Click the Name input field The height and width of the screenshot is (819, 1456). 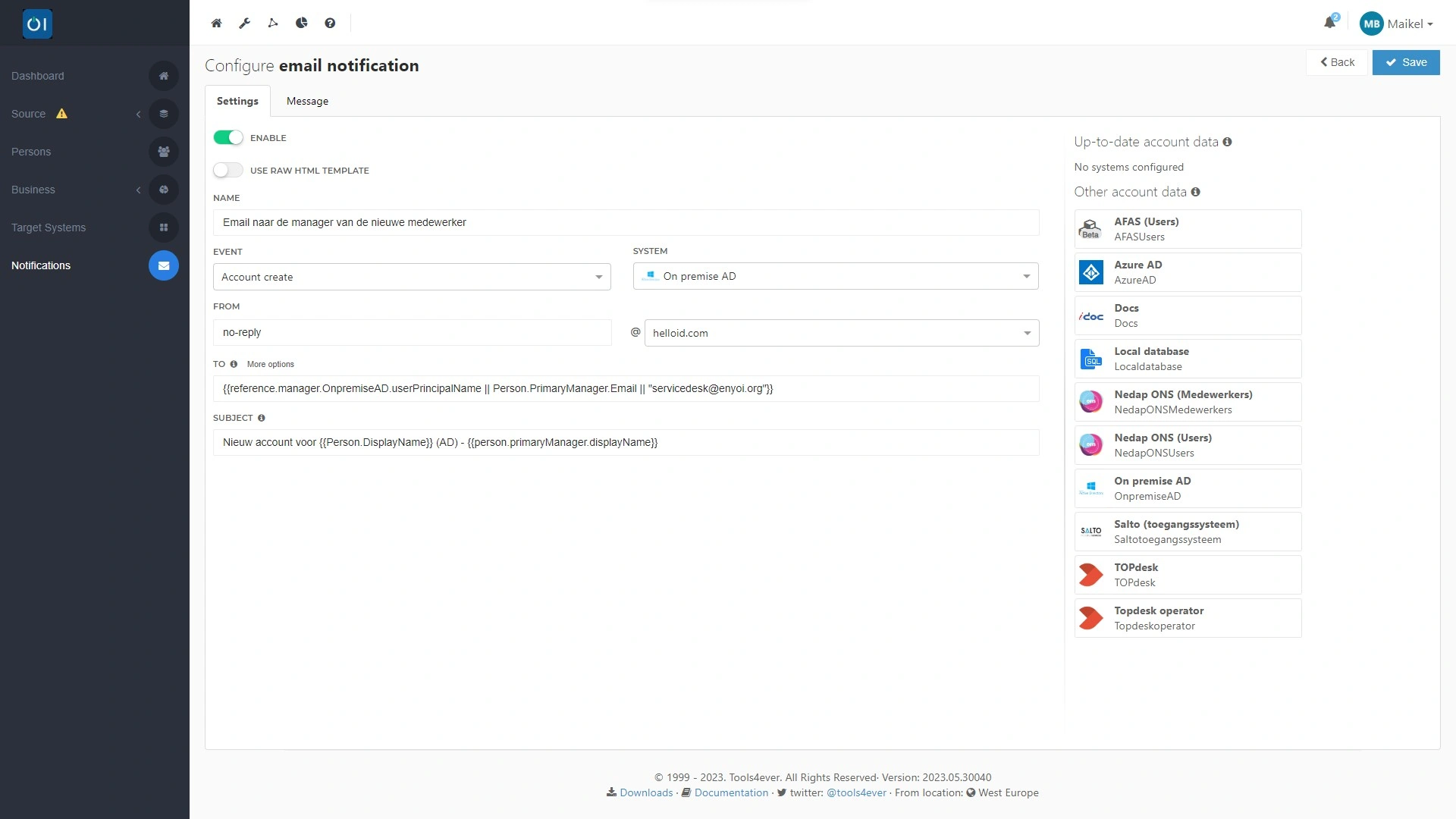point(625,222)
